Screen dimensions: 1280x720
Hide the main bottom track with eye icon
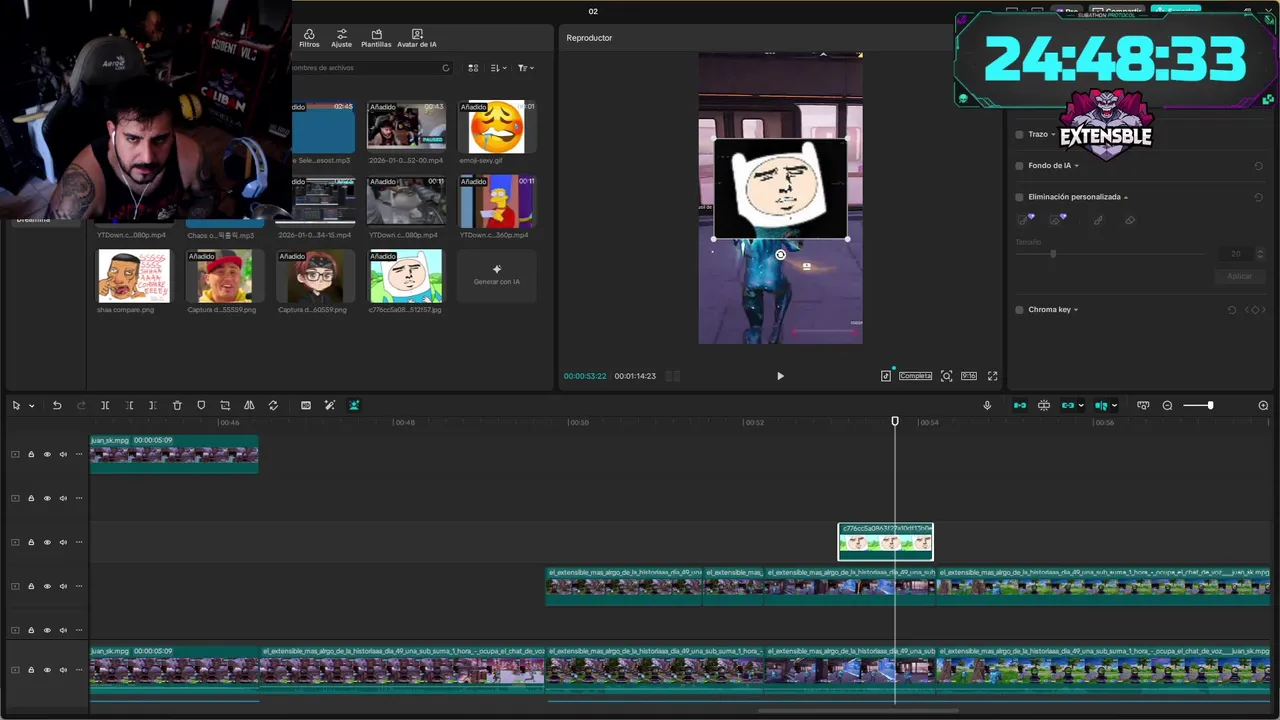(x=47, y=670)
